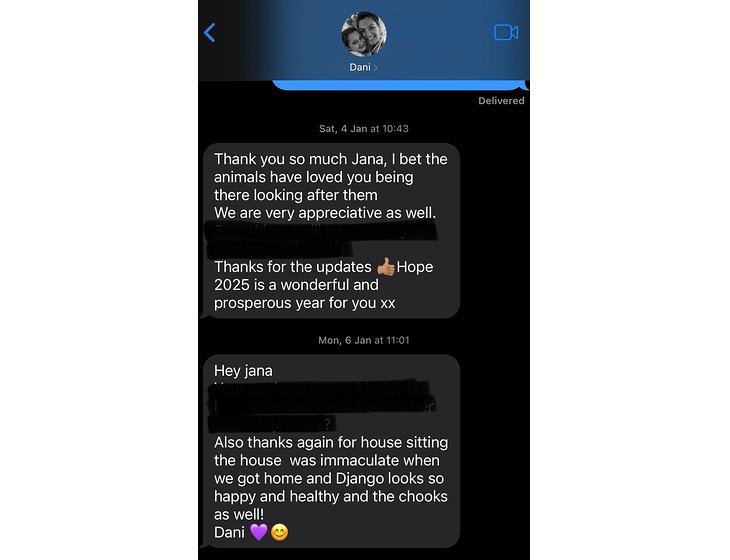
Task: Tap the purple heart emoji
Action: pos(259,532)
